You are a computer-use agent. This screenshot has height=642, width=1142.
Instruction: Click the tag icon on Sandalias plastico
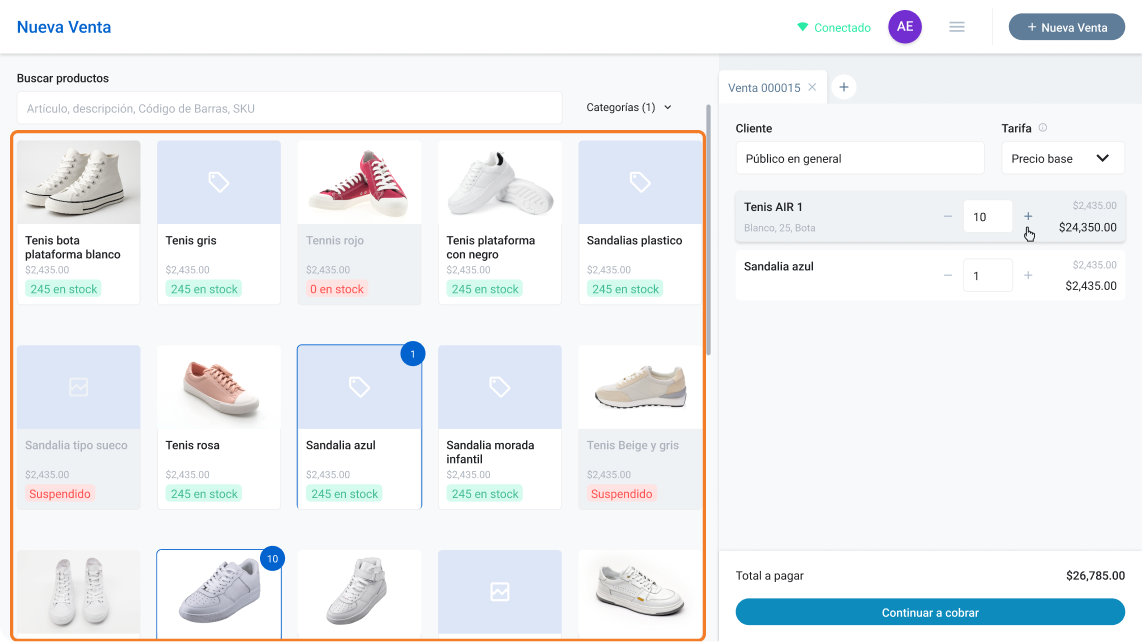point(639,182)
